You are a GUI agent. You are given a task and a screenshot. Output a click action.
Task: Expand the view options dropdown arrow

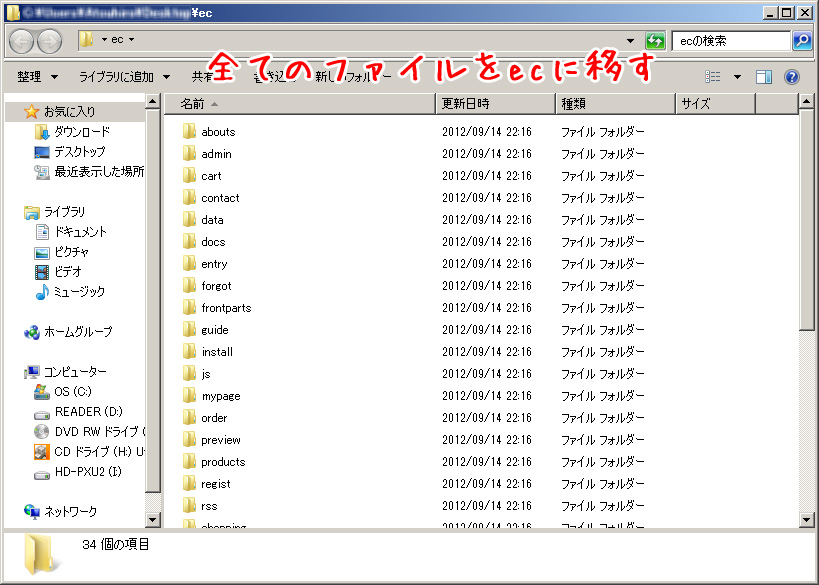coord(737,77)
